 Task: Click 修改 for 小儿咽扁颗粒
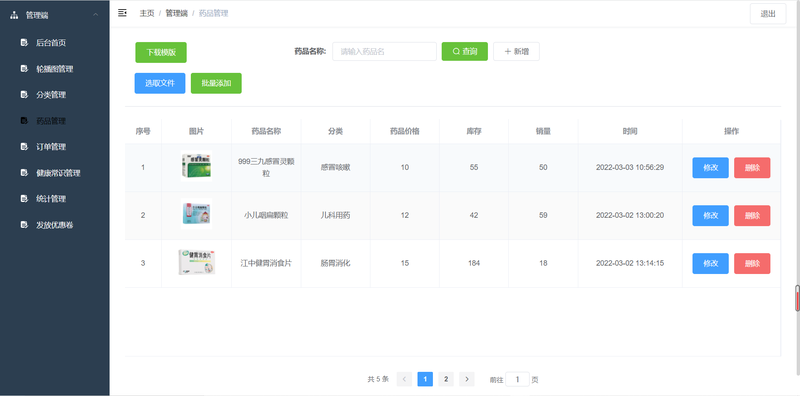click(x=710, y=215)
